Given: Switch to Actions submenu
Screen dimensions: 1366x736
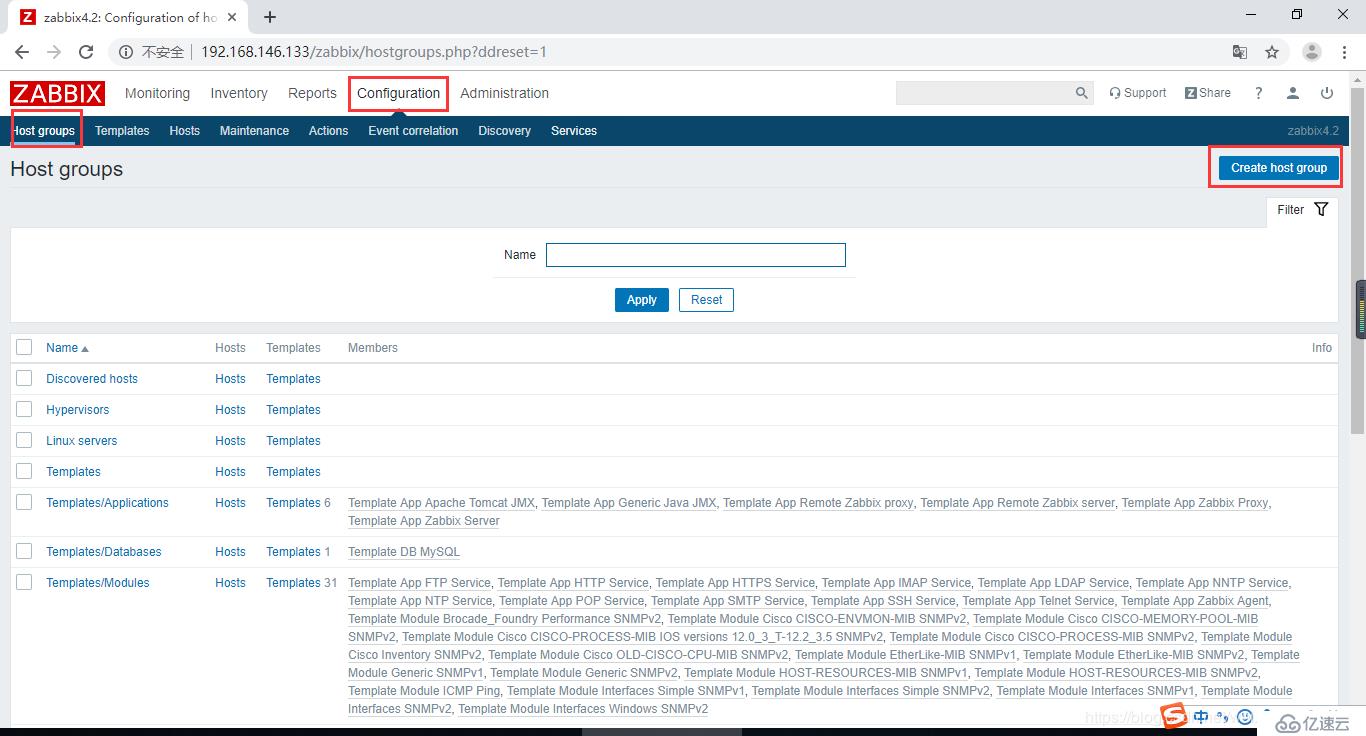Looking at the screenshot, I should pos(328,131).
